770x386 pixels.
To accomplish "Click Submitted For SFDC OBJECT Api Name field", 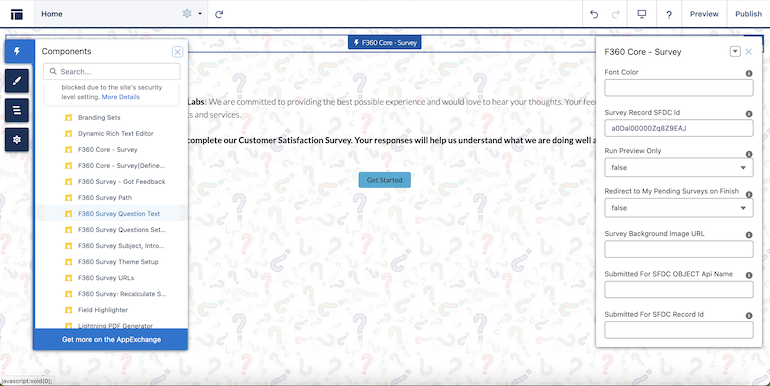I will 679,290.
